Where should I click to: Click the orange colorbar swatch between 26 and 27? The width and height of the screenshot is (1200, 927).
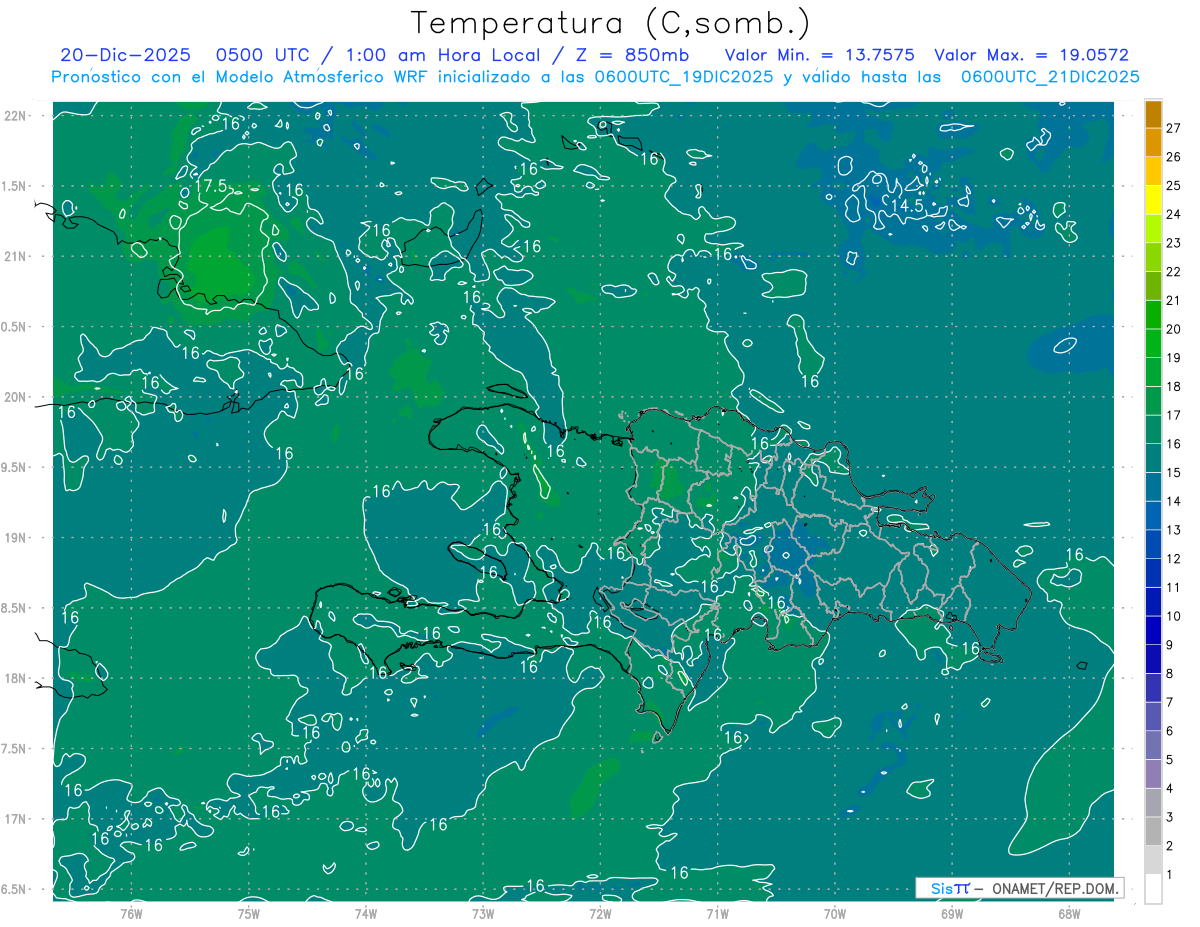tap(1153, 142)
